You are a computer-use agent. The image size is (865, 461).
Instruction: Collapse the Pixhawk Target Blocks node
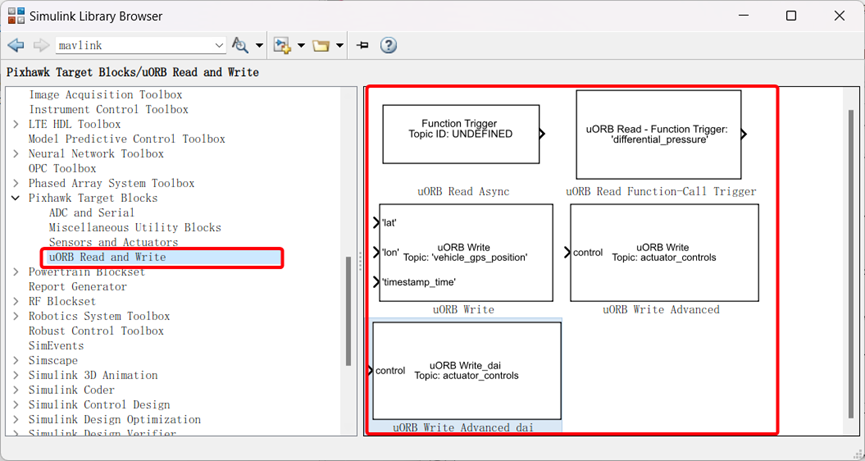(x=16, y=199)
